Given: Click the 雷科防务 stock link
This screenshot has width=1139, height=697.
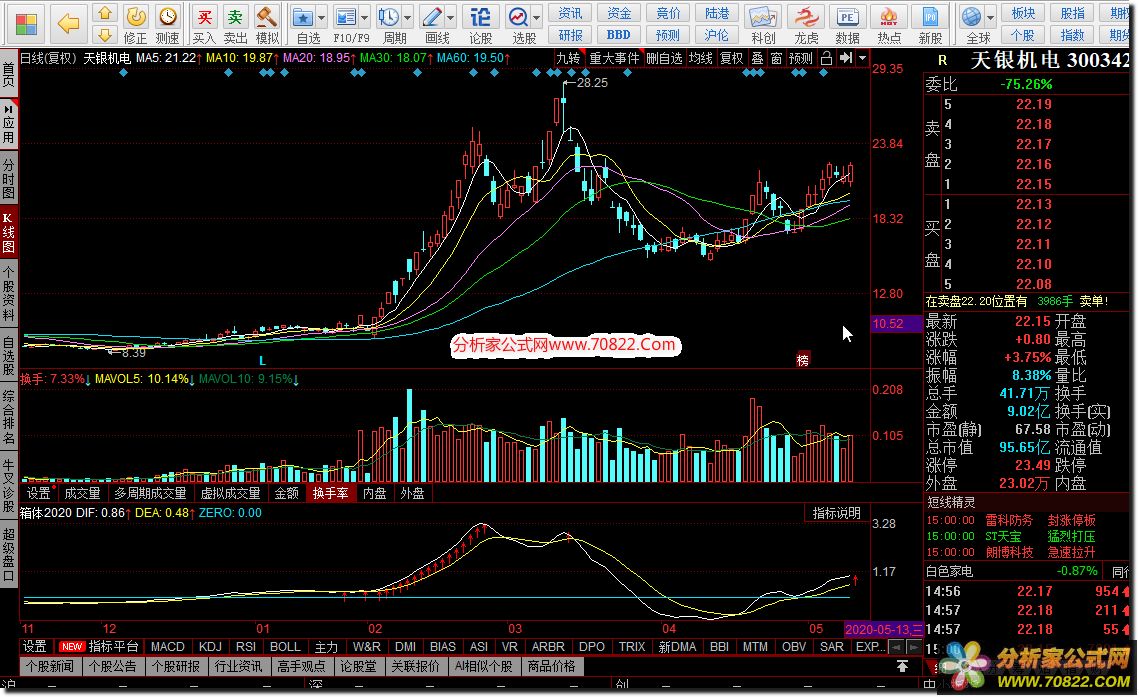Looking at the screenshot, I should [x=1009, y=520].
